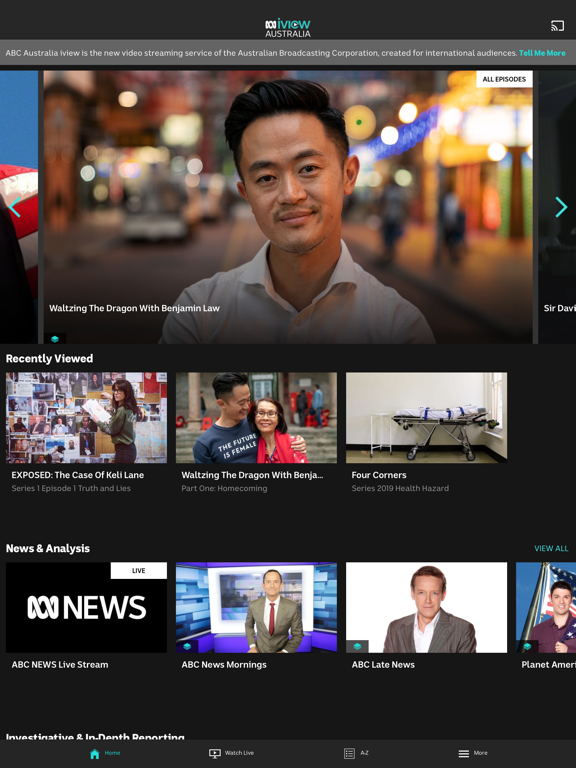Open ABC News Mornings thumbnail
Screen dimensions: 576x768
click(256, 607)
